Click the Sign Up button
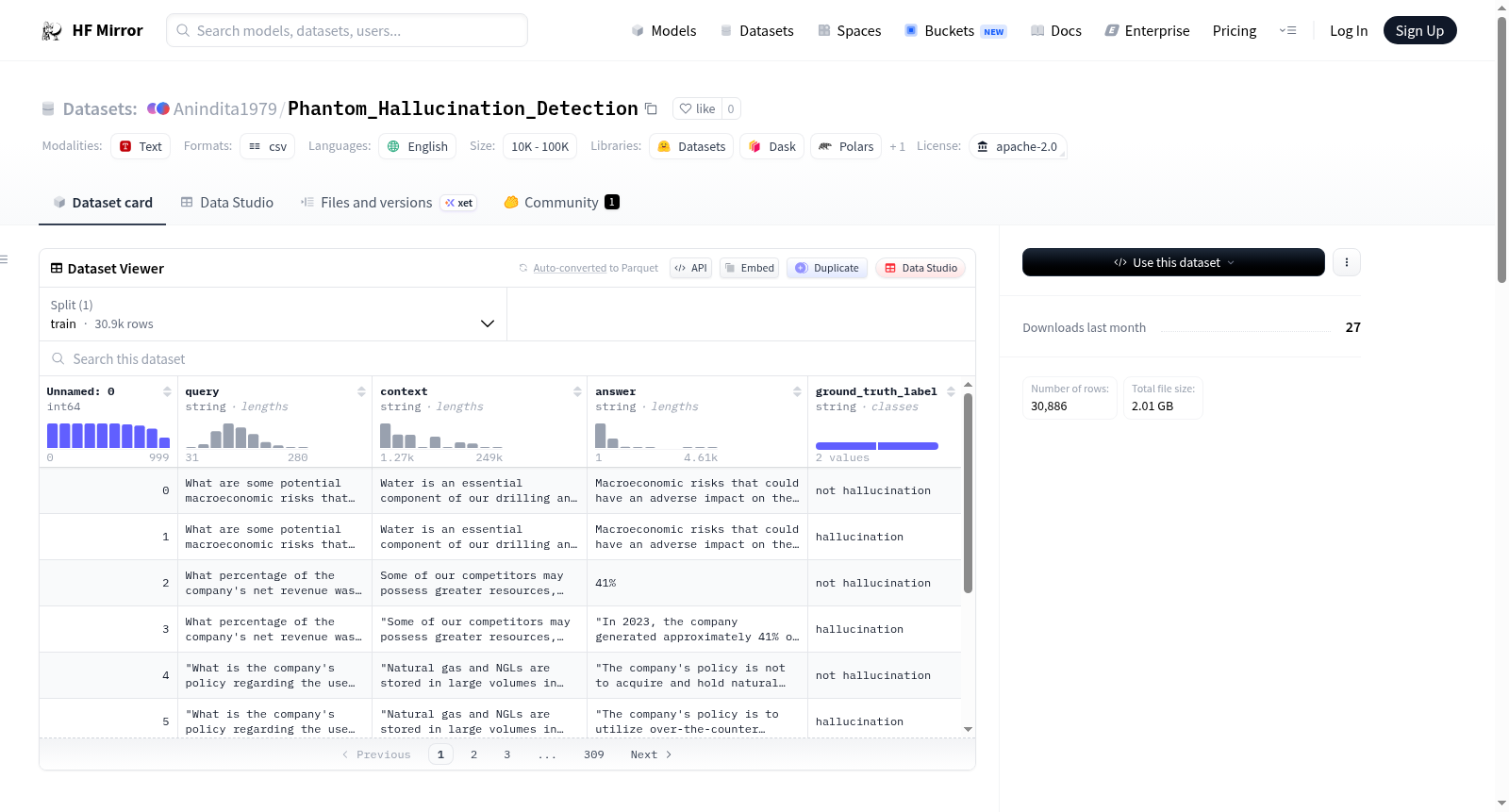This screenshot has height=812, width=1509. coord(1419,31)
